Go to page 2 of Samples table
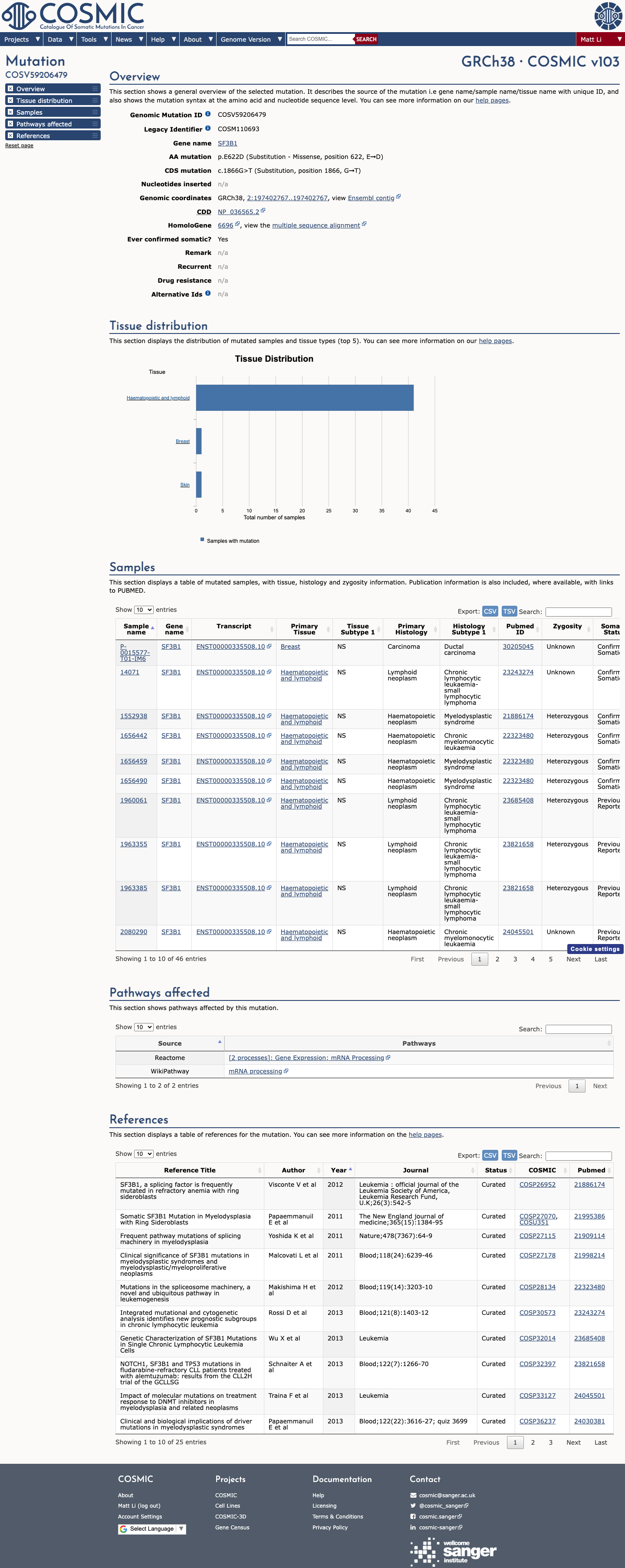Image resolution: width=625 pixels, height=1568 pixels. pyautogui.click(x=497, y=959)
